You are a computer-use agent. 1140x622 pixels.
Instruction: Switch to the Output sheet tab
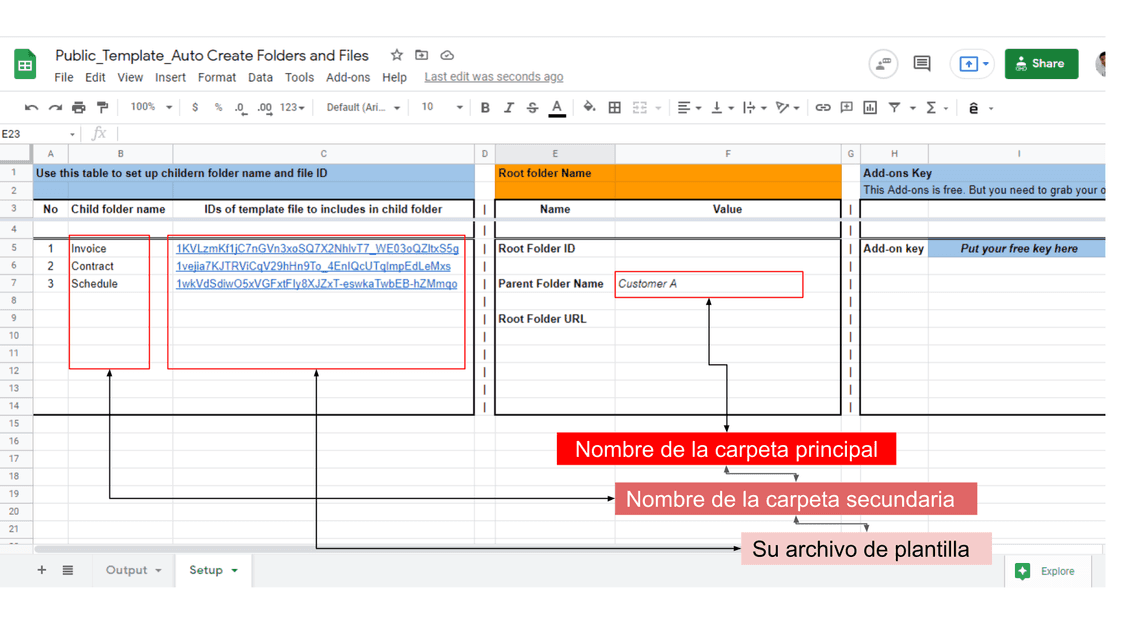pos(133,570)
